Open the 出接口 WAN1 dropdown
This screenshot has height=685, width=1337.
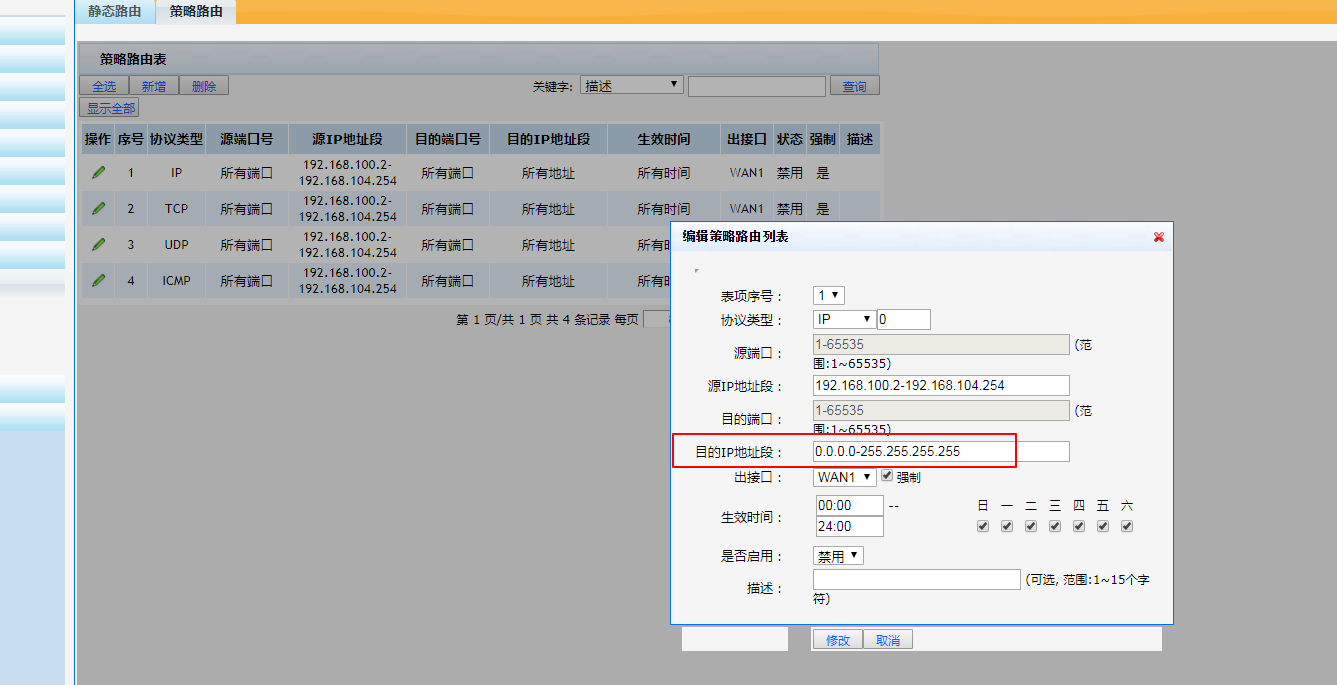click(845, 477)
